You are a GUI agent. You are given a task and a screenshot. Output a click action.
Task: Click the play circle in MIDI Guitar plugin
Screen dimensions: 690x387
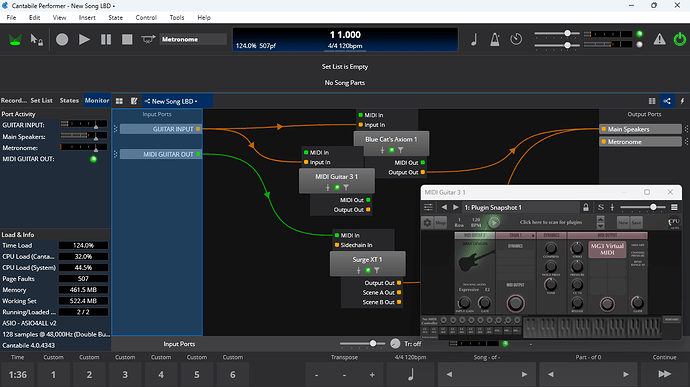point(494,222)
